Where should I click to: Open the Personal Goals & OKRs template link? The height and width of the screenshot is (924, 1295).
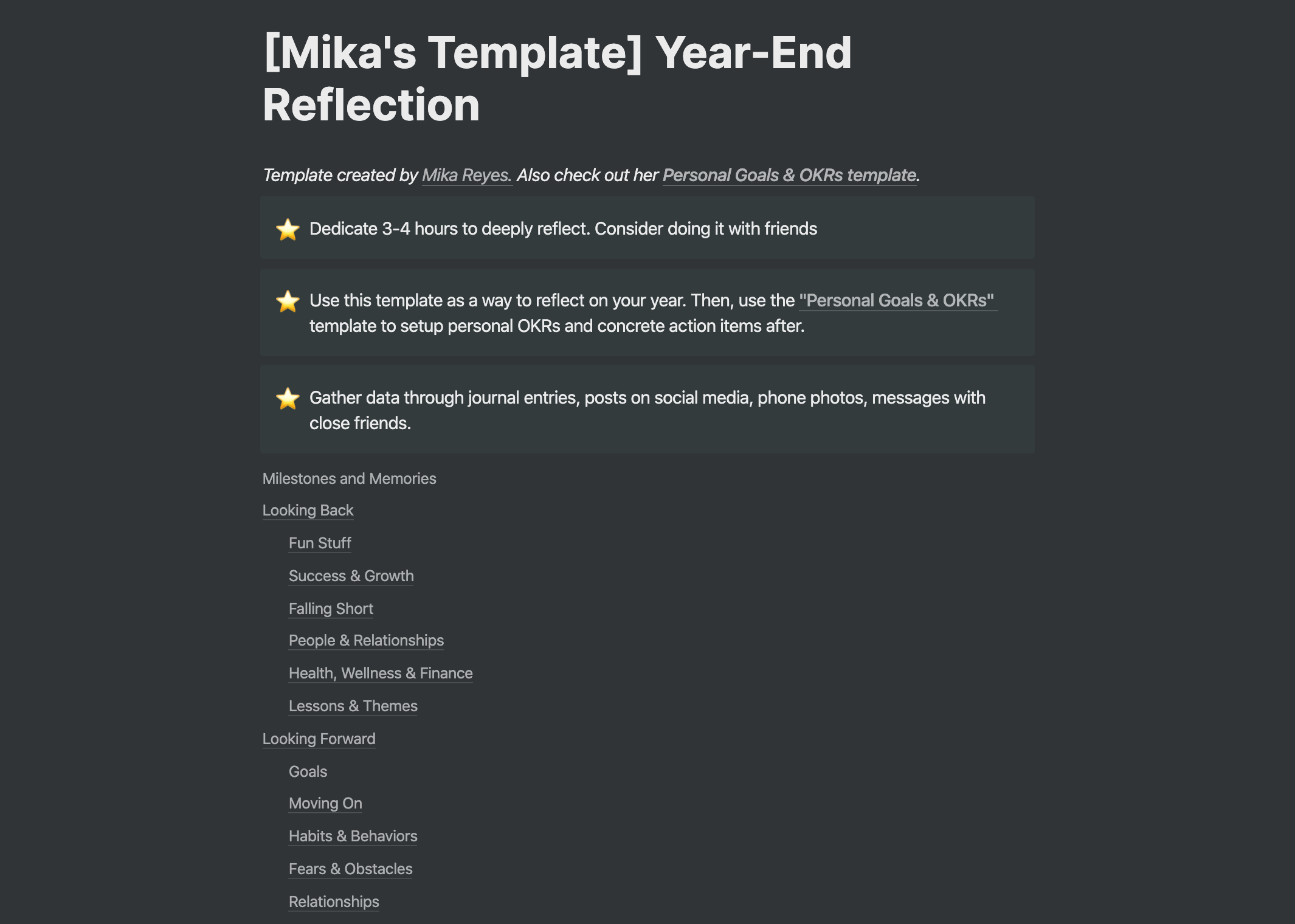(x=789, y=175)
